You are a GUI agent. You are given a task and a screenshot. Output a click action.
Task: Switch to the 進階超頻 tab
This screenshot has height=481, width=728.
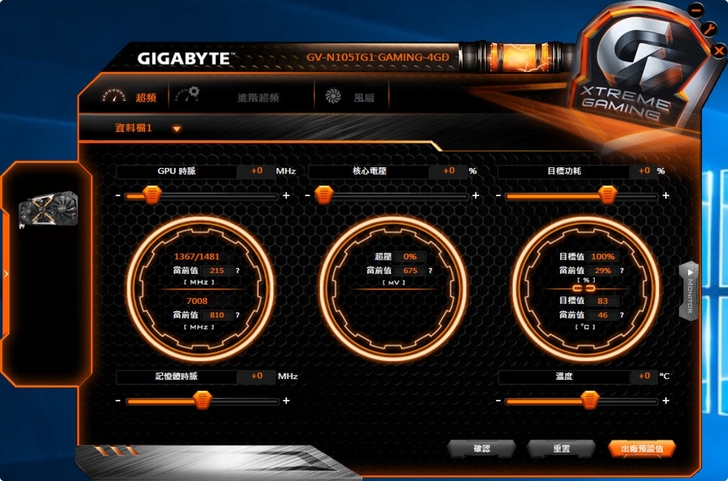coord(258,98)
